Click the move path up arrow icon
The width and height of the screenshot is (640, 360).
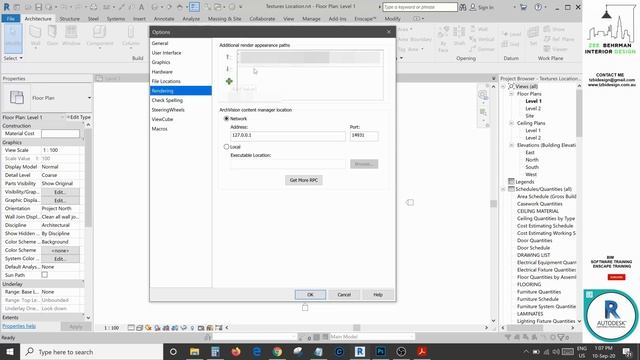(x=228, y=57)
